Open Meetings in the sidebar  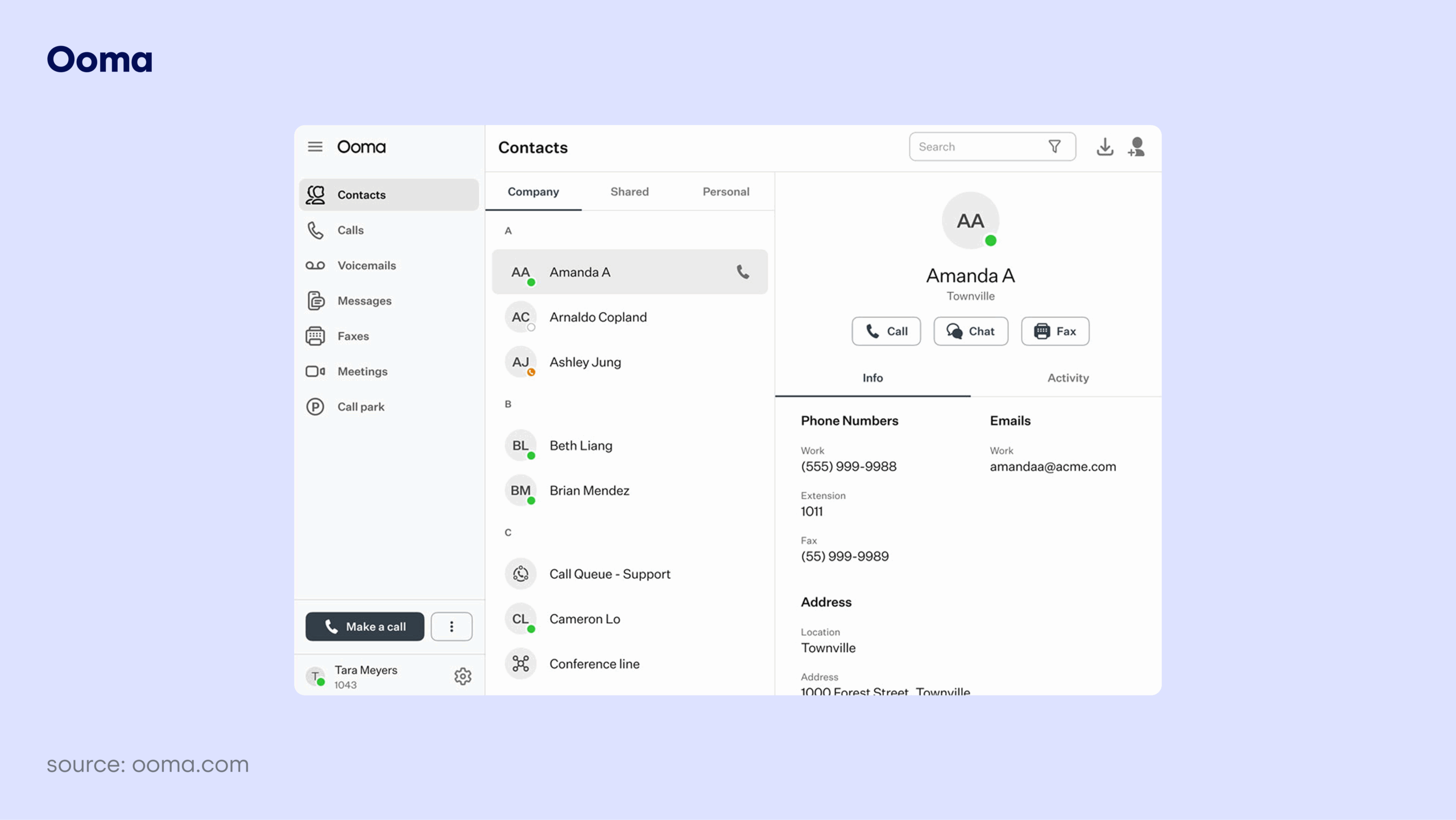[x=362, y=371]
